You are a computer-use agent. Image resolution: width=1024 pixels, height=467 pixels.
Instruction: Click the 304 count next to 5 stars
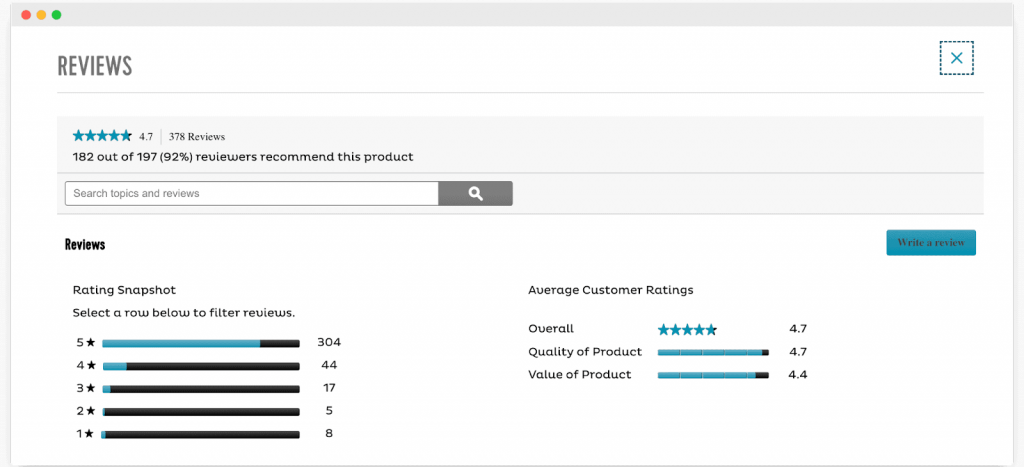pos(329,342)
